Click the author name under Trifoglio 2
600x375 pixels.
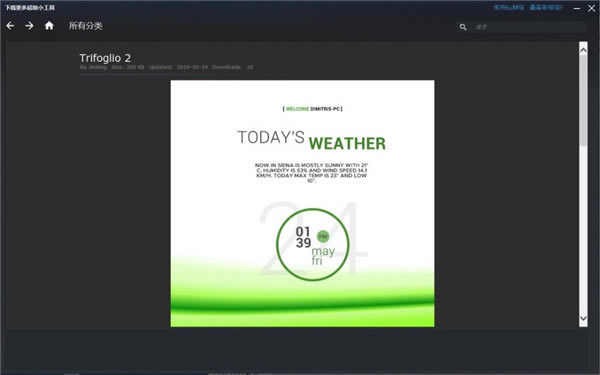click(98, 67)
